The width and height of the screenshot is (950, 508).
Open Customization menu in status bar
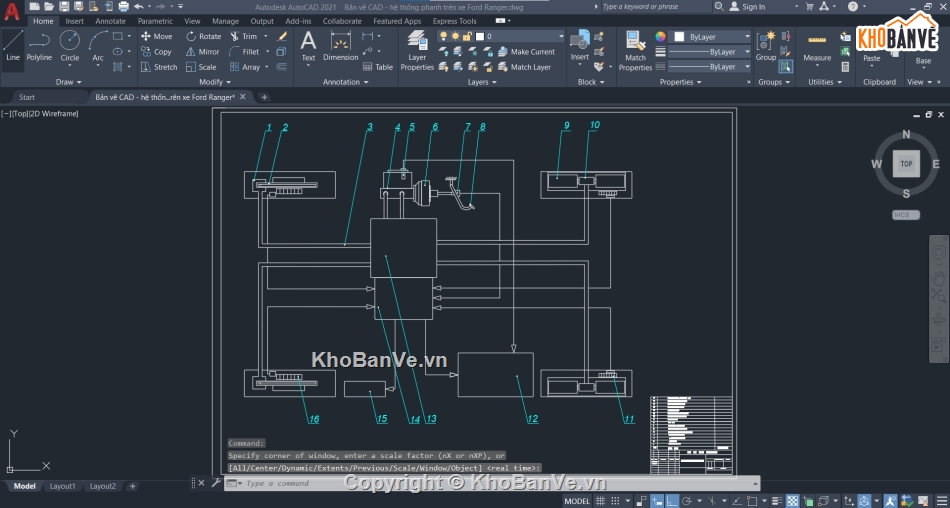click(942, 501)
